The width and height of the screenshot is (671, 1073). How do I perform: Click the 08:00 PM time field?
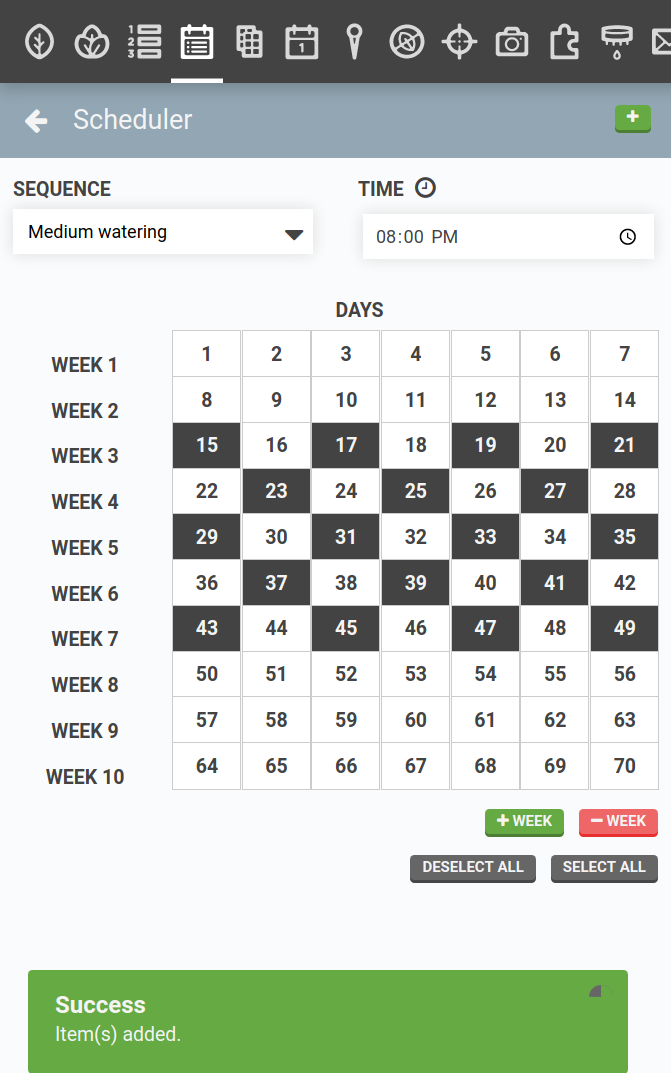coord(480,237)
